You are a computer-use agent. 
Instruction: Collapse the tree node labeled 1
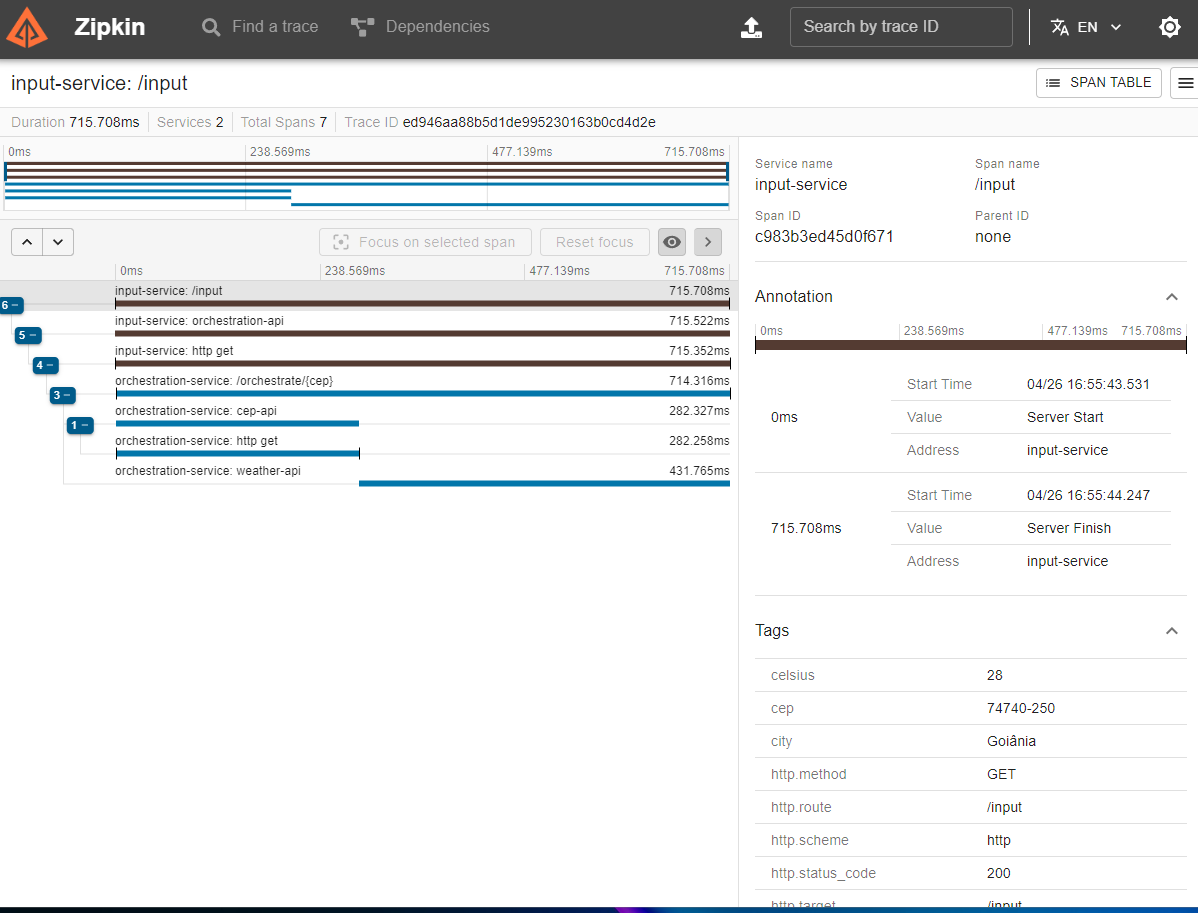(79, 425)
